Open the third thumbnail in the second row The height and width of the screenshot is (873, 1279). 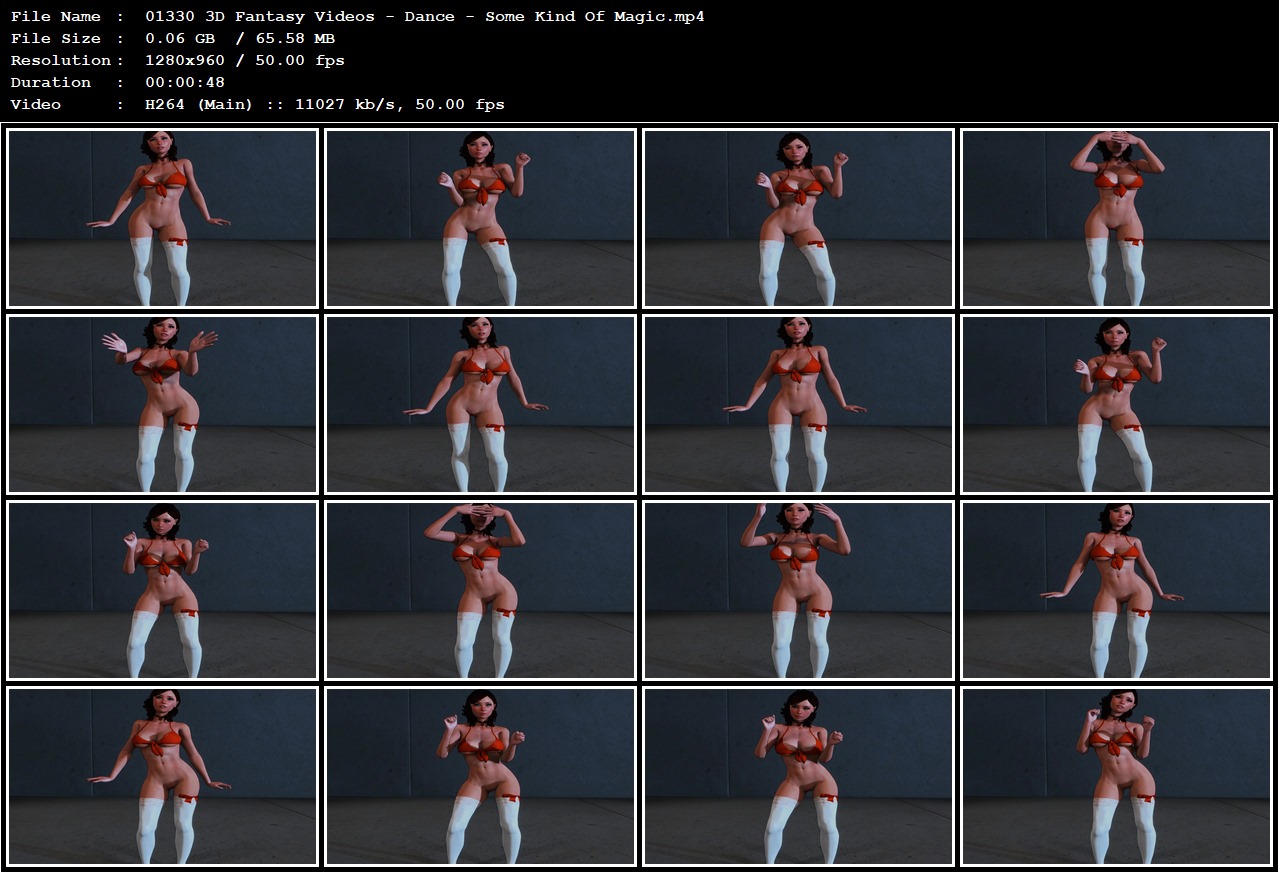[x=798, y=404]
